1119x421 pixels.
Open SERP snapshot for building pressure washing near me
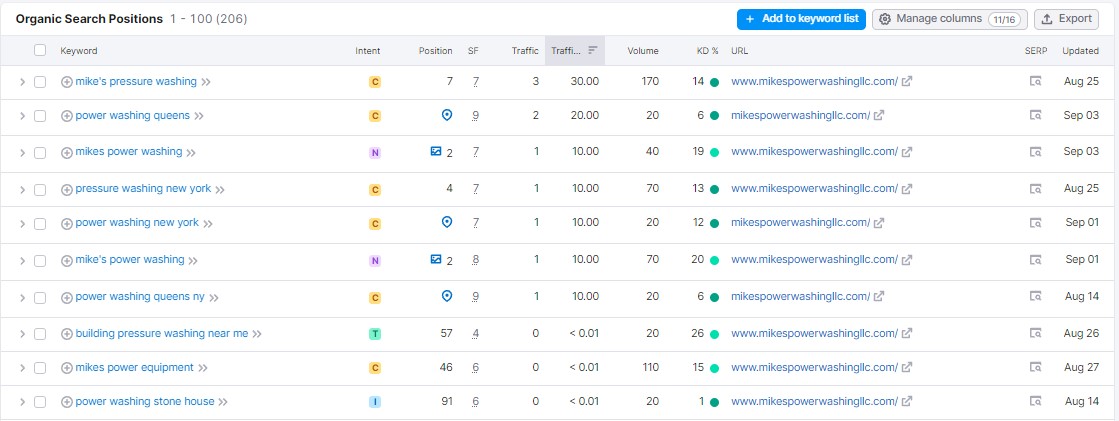click(x=1036, y=333)
